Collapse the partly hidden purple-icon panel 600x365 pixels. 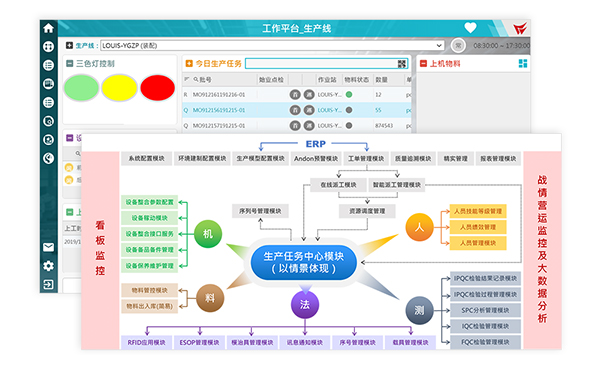pyautogui.click(x=70, y=138)
